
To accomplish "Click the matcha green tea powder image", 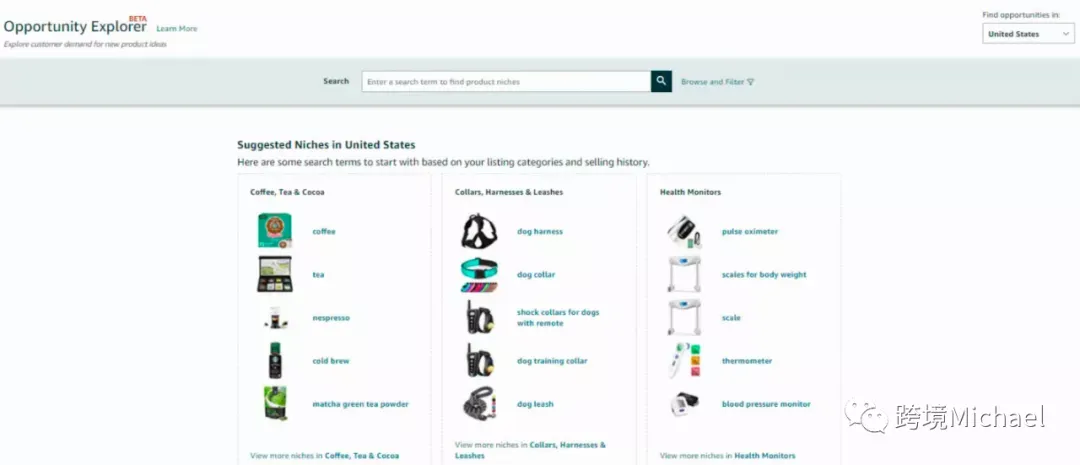I will coord(275,404).
